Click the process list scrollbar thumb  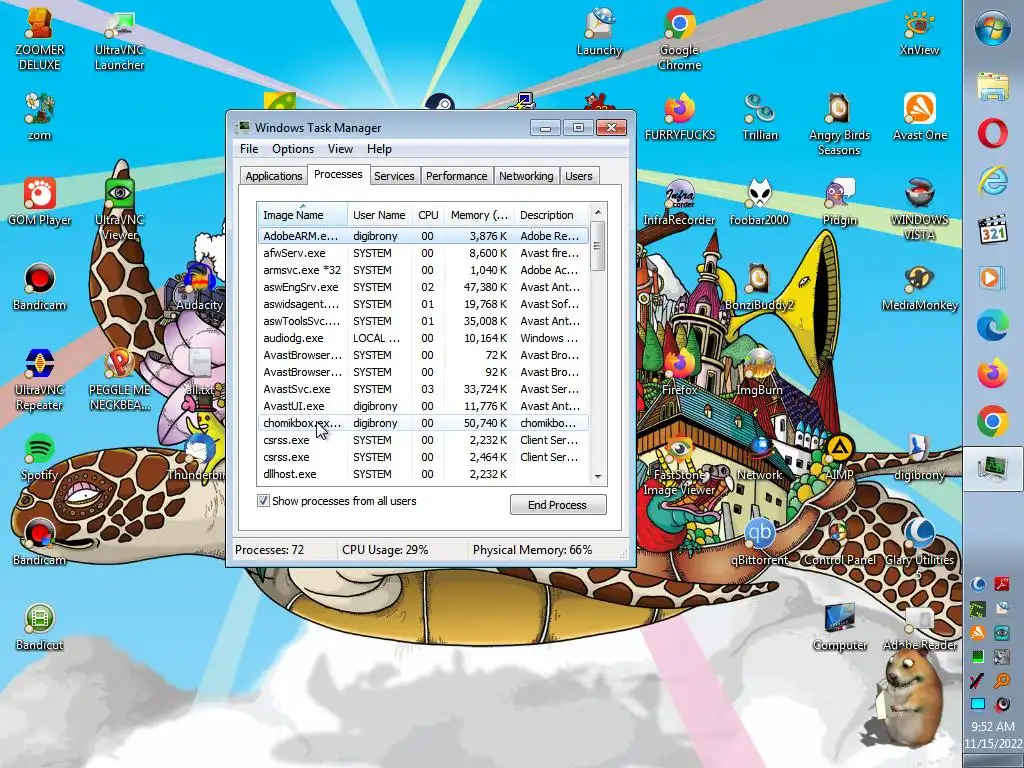(x=598, y=246)
